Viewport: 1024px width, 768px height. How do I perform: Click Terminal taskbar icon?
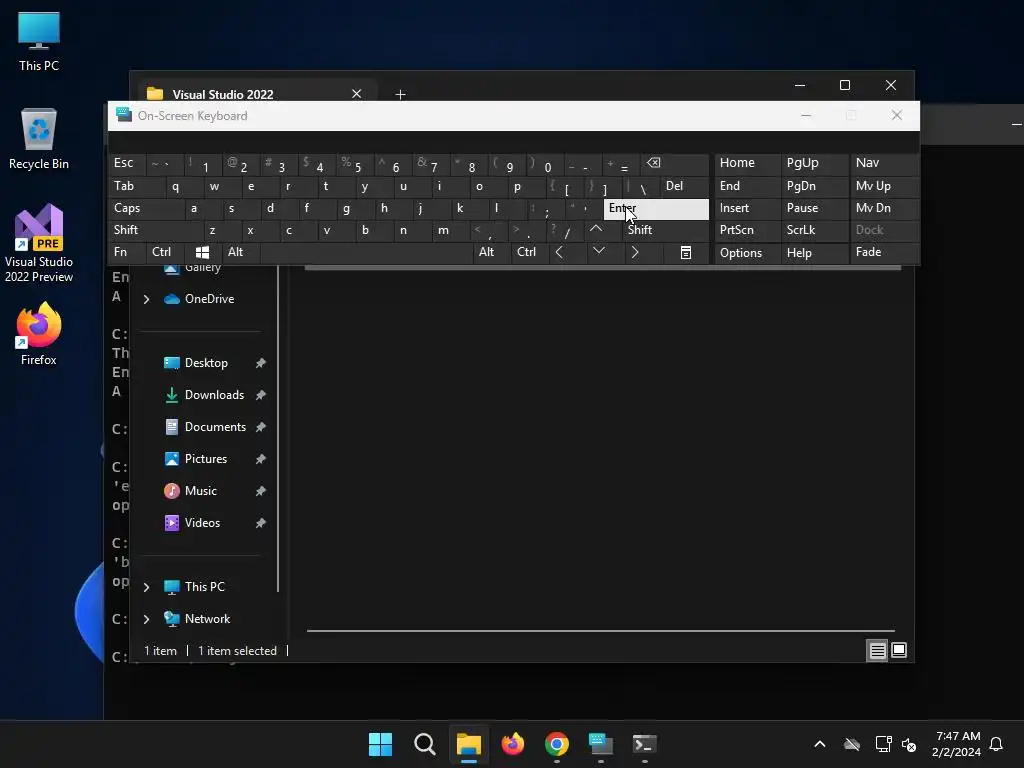point(645,744)
